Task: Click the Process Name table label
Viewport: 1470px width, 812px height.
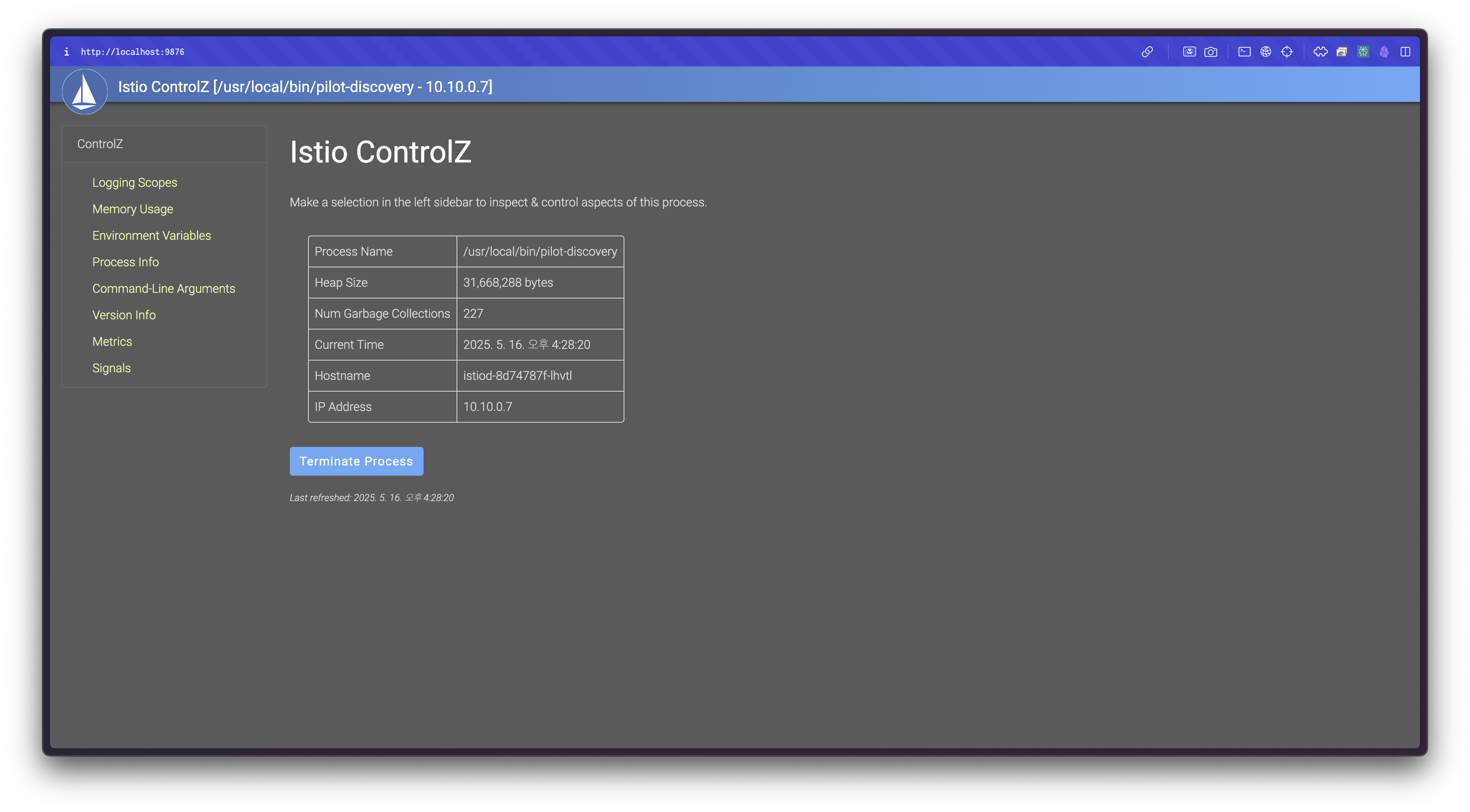Action: pyautogui.click(x=353, y=251)
